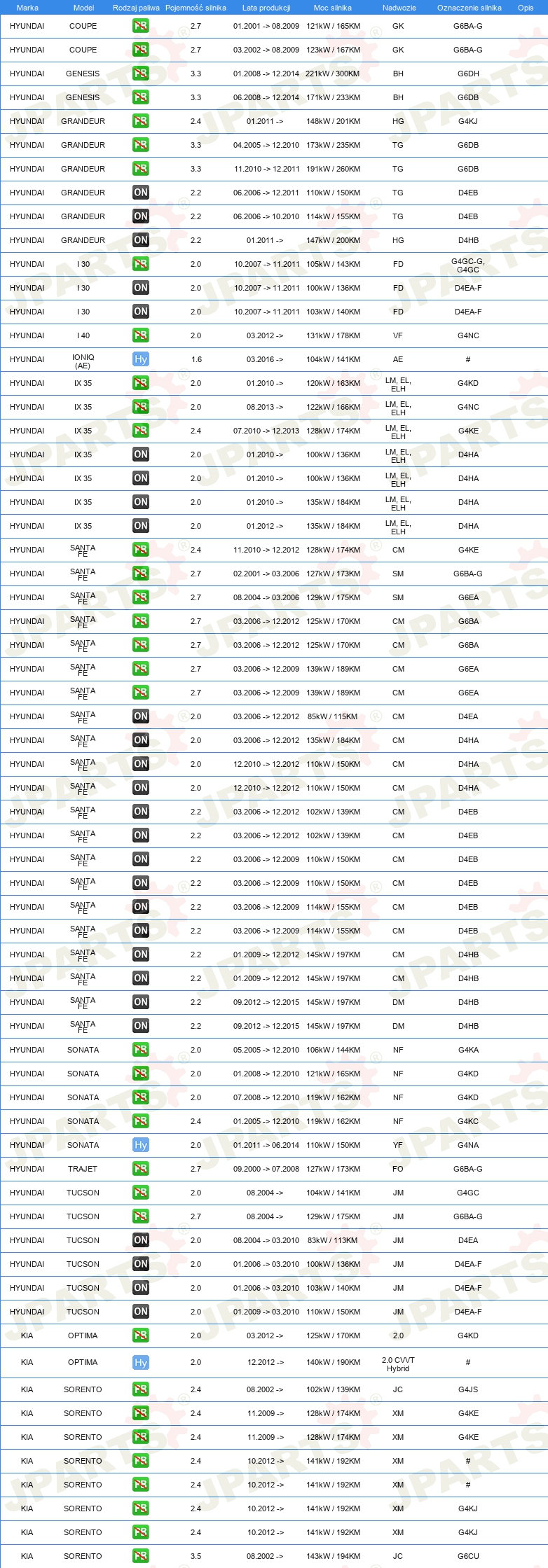This screenshot has height=1568, width=548.
Task: Select the Lata produkcji column header
Action: click(x=266, y=8)
